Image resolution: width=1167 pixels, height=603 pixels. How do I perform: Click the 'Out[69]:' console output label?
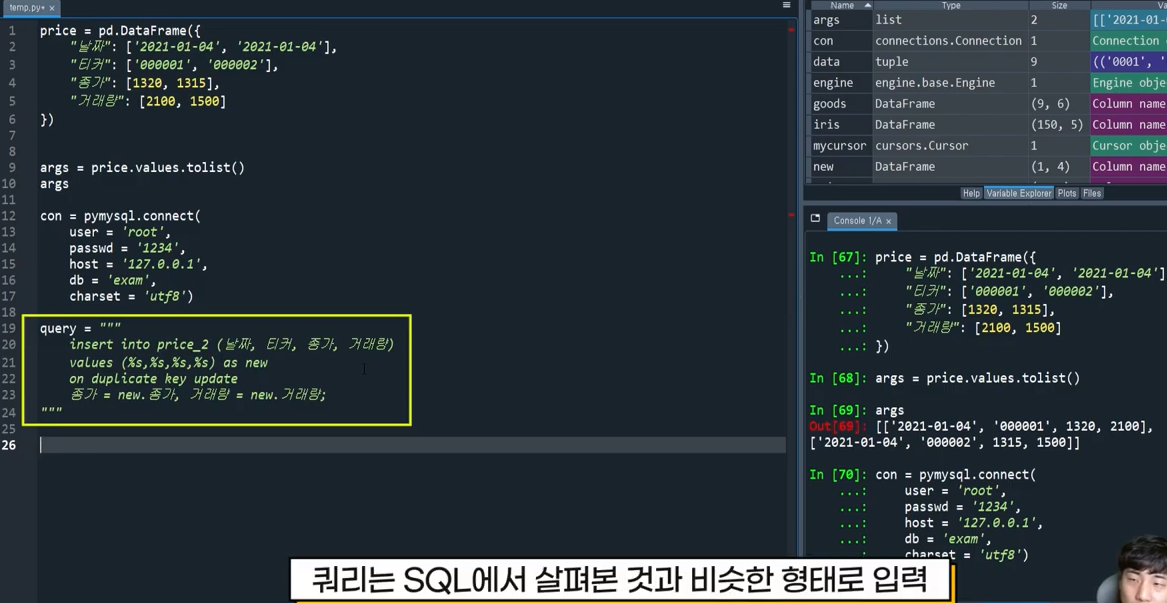[x=839, y=426]
